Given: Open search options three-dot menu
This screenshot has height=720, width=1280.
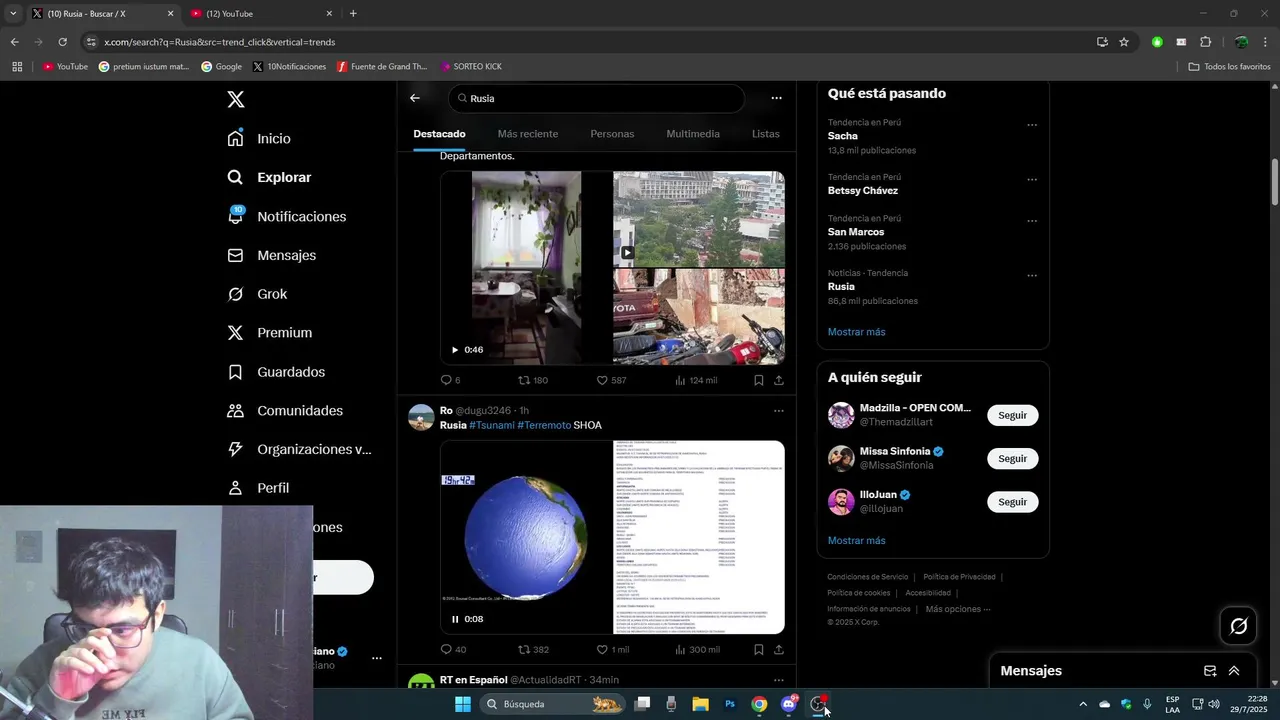Looking at the screenshot, I should 776,98.
